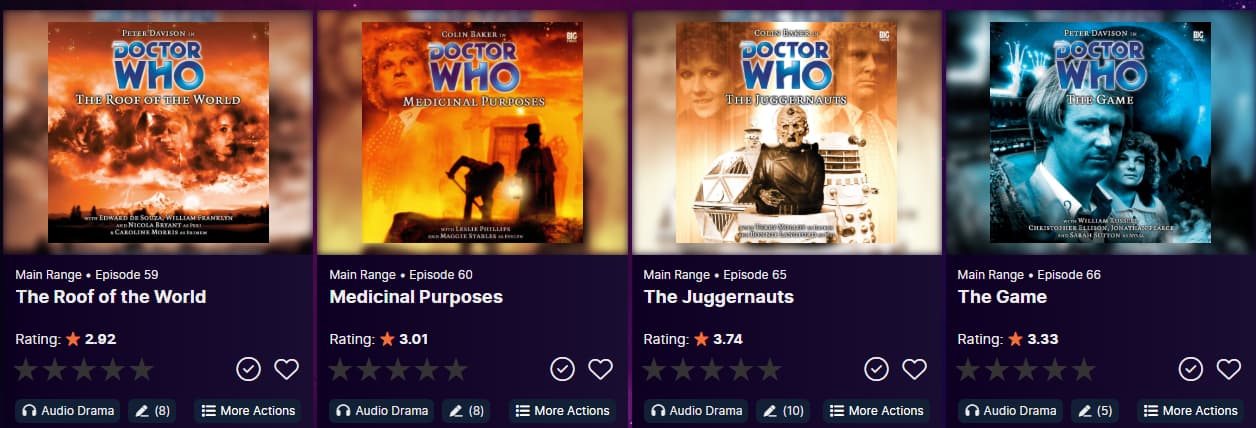Open reviews pencil icon for The Roof of the World

click(x=152, y=410)
